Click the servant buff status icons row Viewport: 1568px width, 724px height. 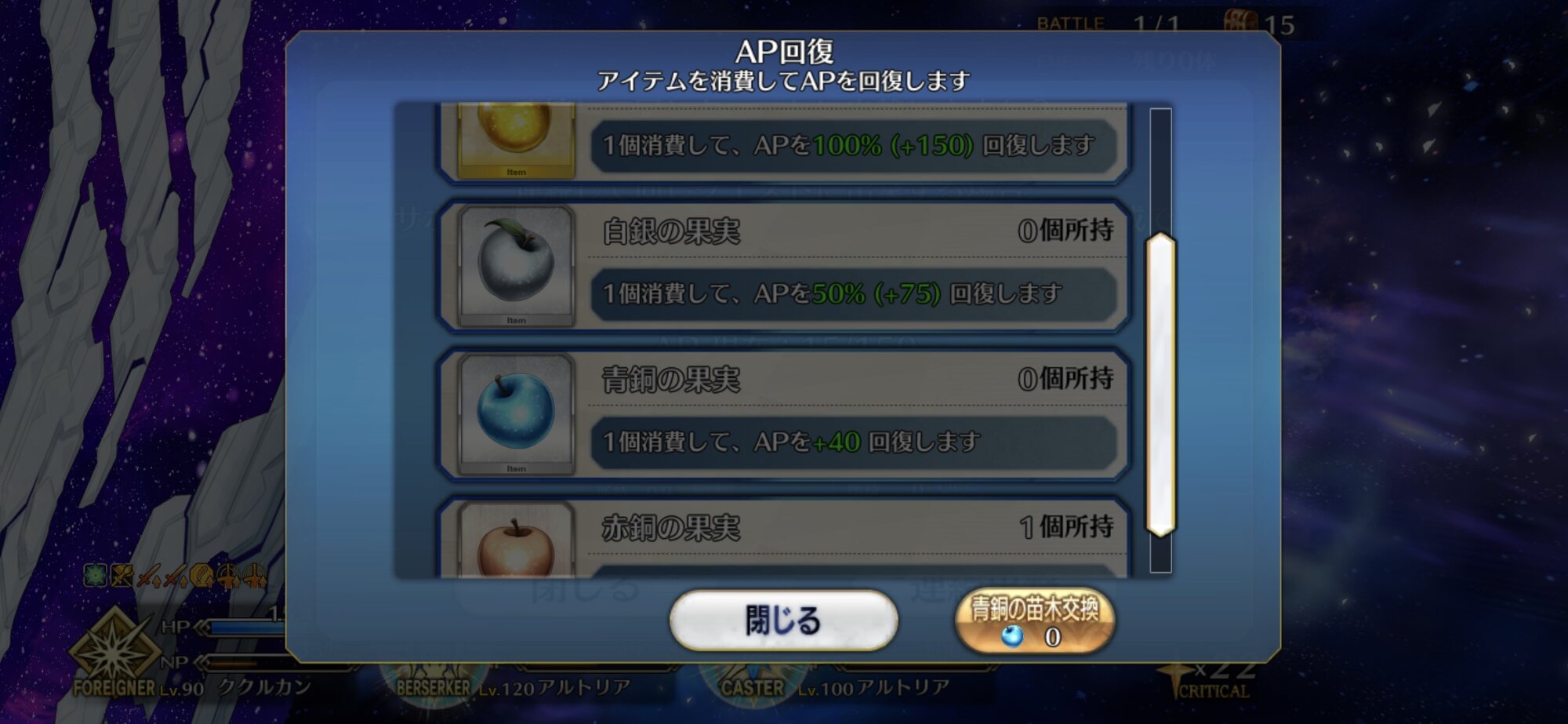click(175, 577)
